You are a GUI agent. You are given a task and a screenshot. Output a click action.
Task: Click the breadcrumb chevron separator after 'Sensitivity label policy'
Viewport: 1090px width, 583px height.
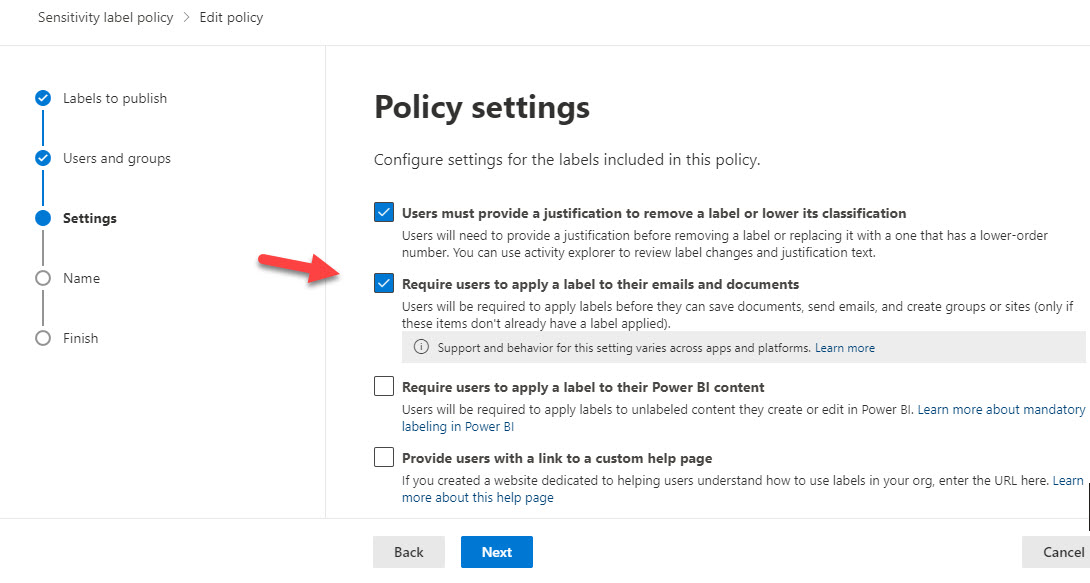point(186,18)
